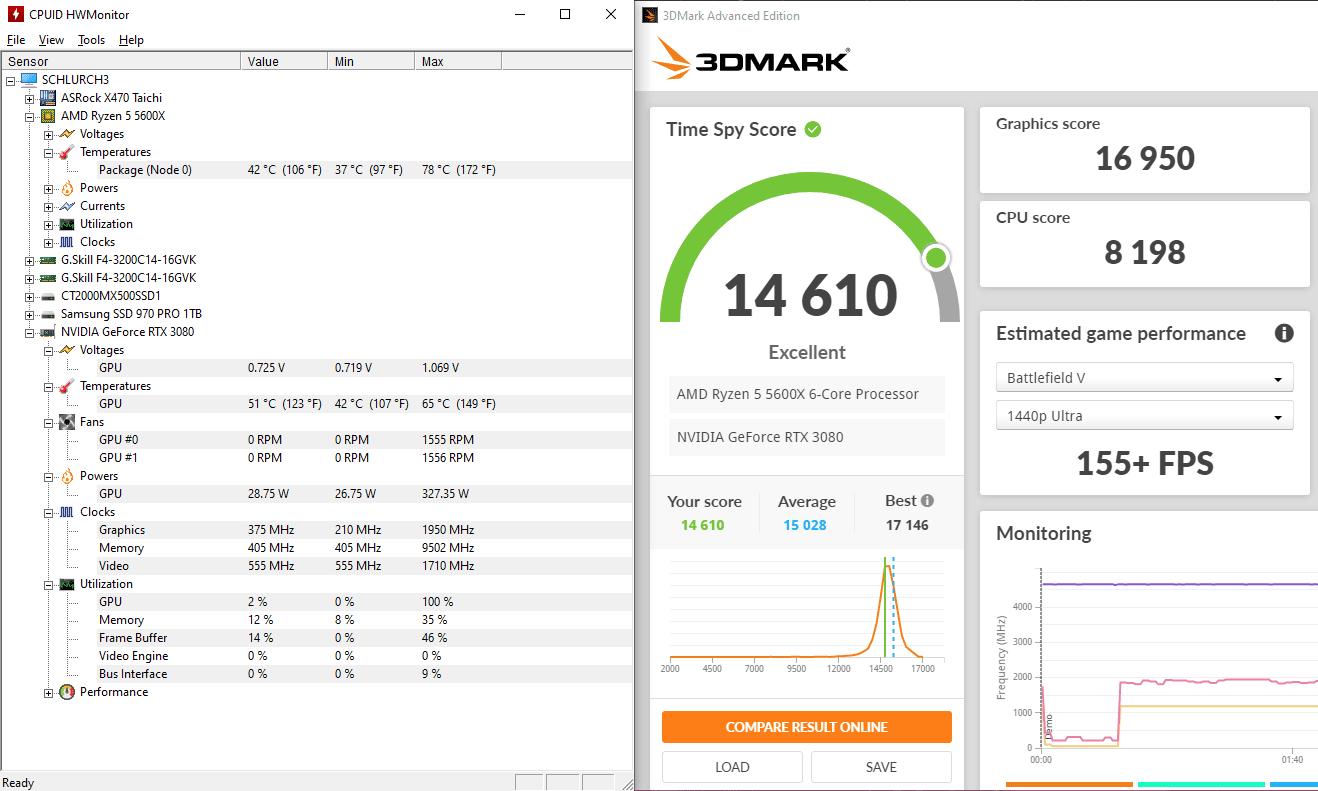This screenshot has height=791, width=1318.
Task: Click the teal segment below the Monitoring chart
Action: [x=1201, y=785]
